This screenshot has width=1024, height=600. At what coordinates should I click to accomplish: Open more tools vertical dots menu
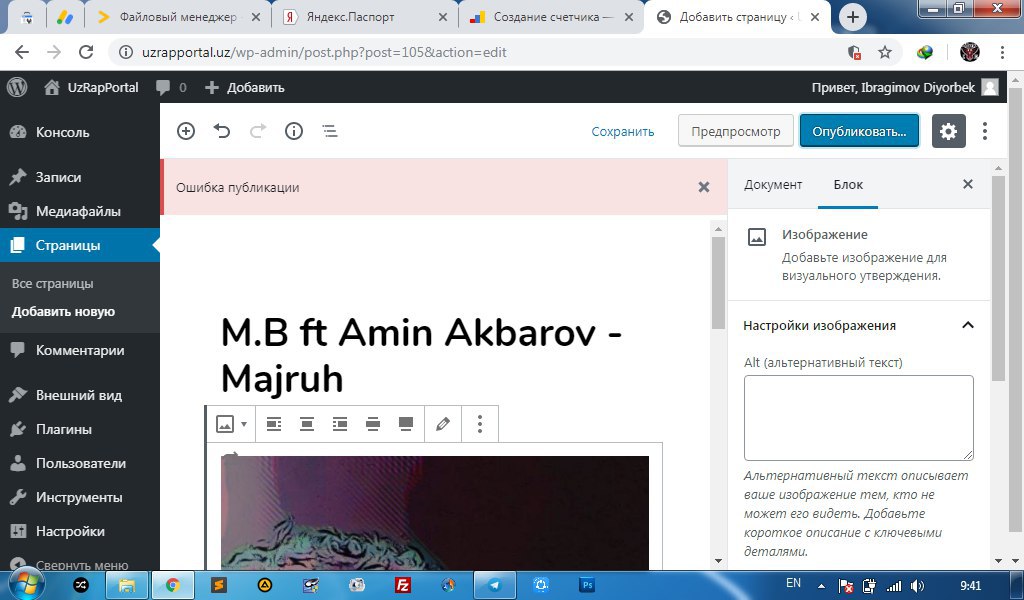tap(985, 131)
